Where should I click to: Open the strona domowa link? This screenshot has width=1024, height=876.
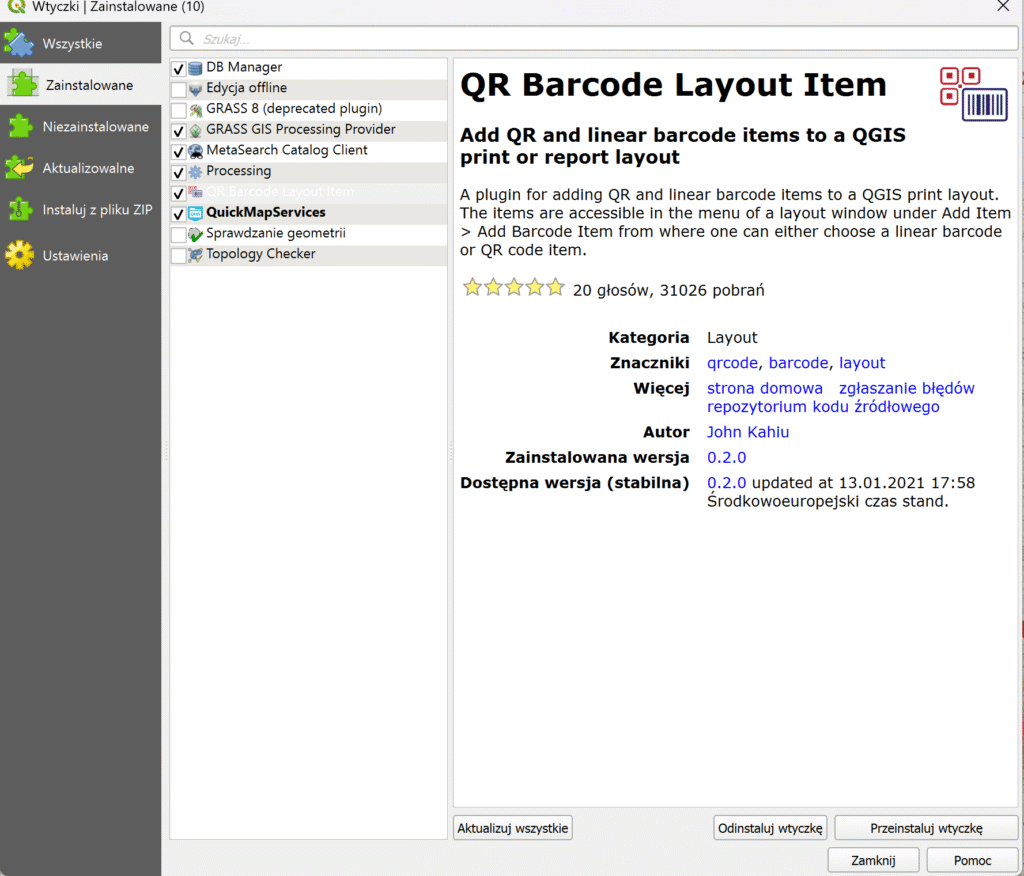click(x=764, y=388)
